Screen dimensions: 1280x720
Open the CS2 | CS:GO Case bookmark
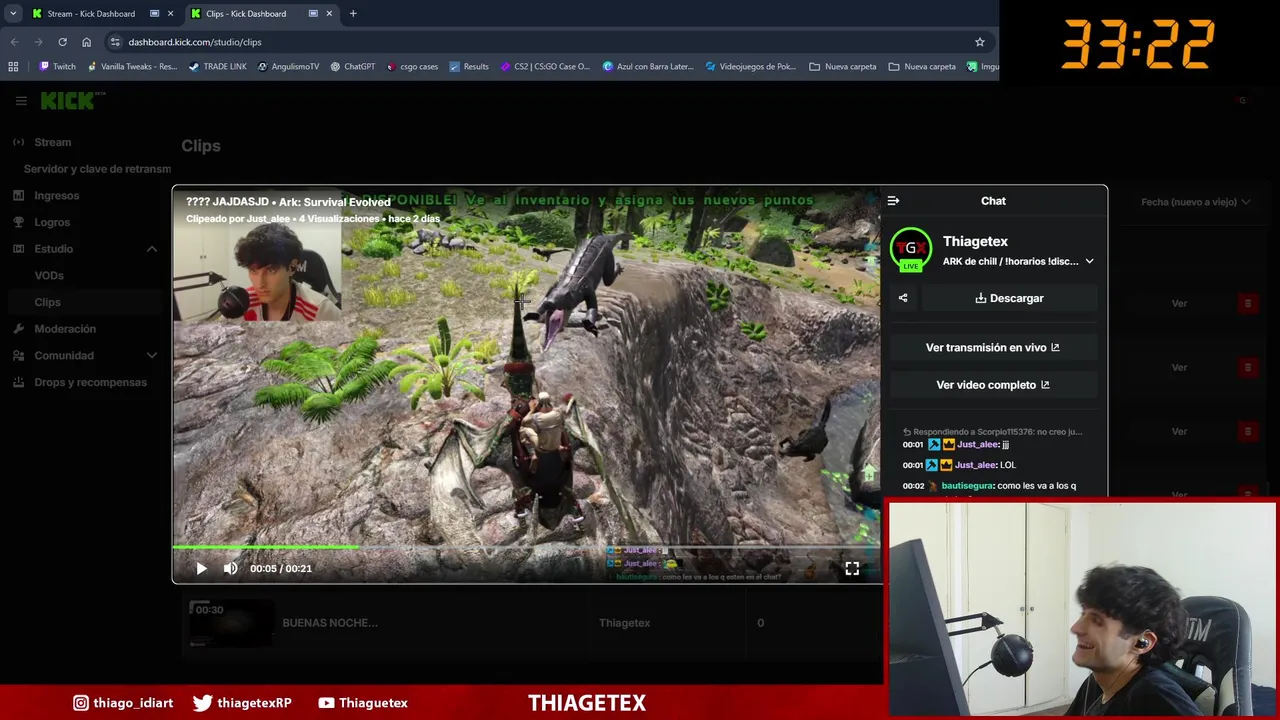[545, 67]
